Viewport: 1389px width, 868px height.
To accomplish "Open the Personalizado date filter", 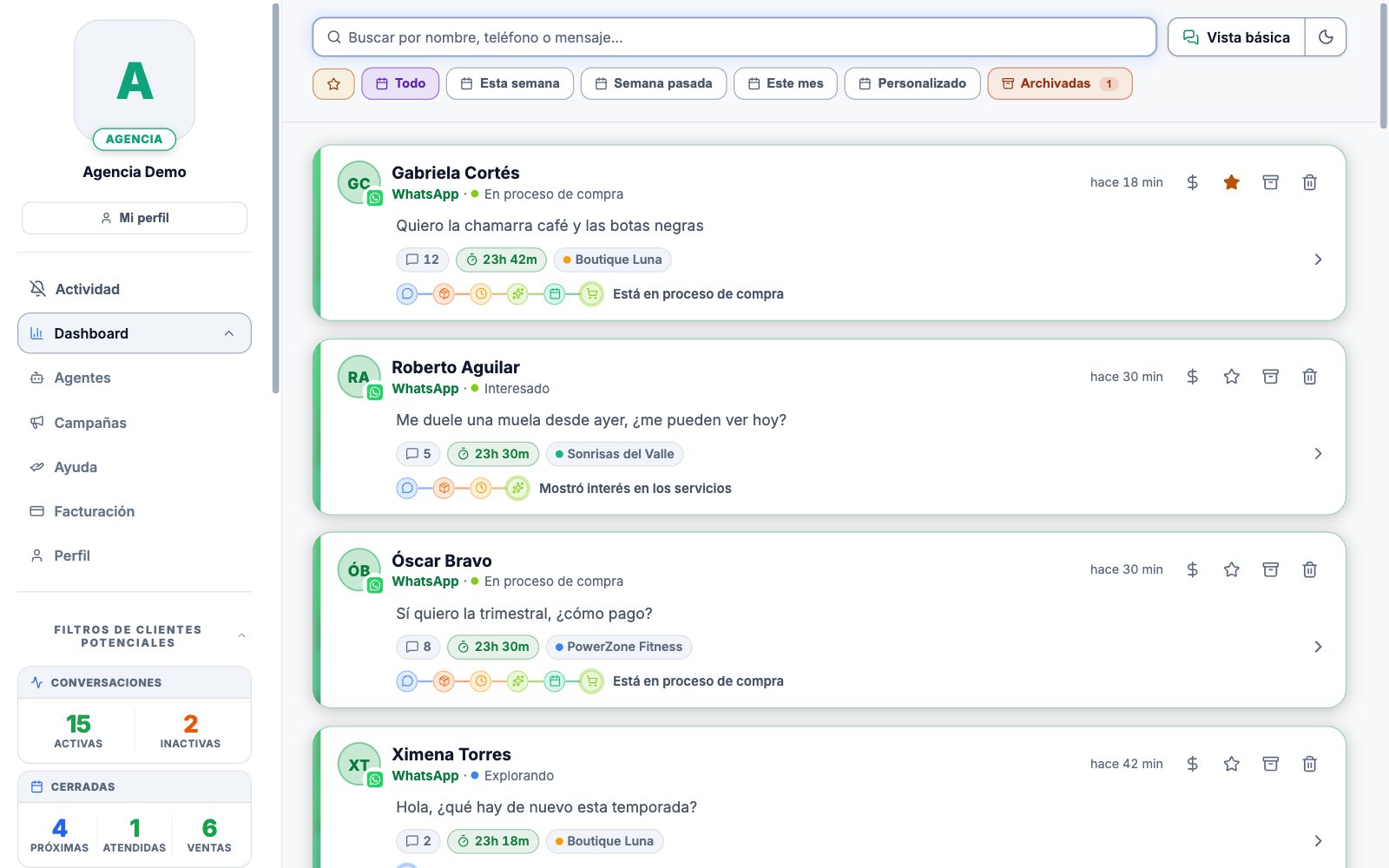I will click(x=912, y=83).
